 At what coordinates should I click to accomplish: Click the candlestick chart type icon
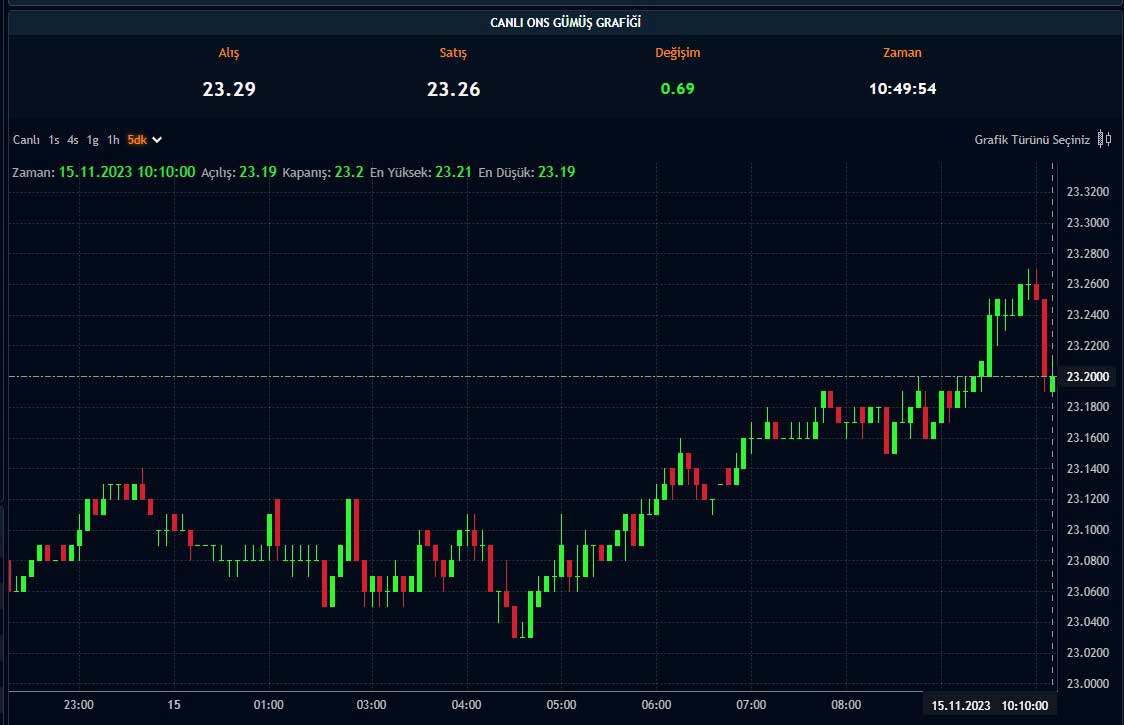(1104, 139)
